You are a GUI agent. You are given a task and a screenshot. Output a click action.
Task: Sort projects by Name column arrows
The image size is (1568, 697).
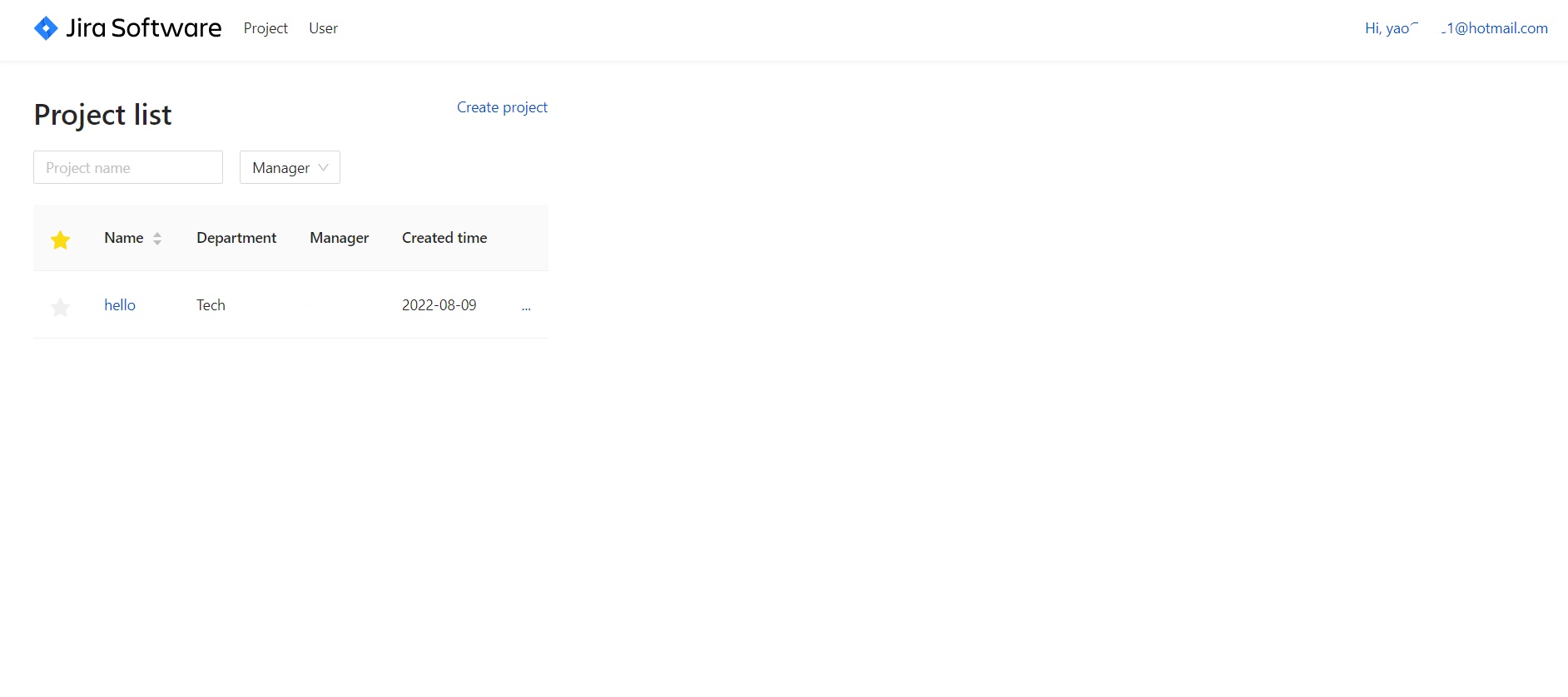(x=157, y=239)
